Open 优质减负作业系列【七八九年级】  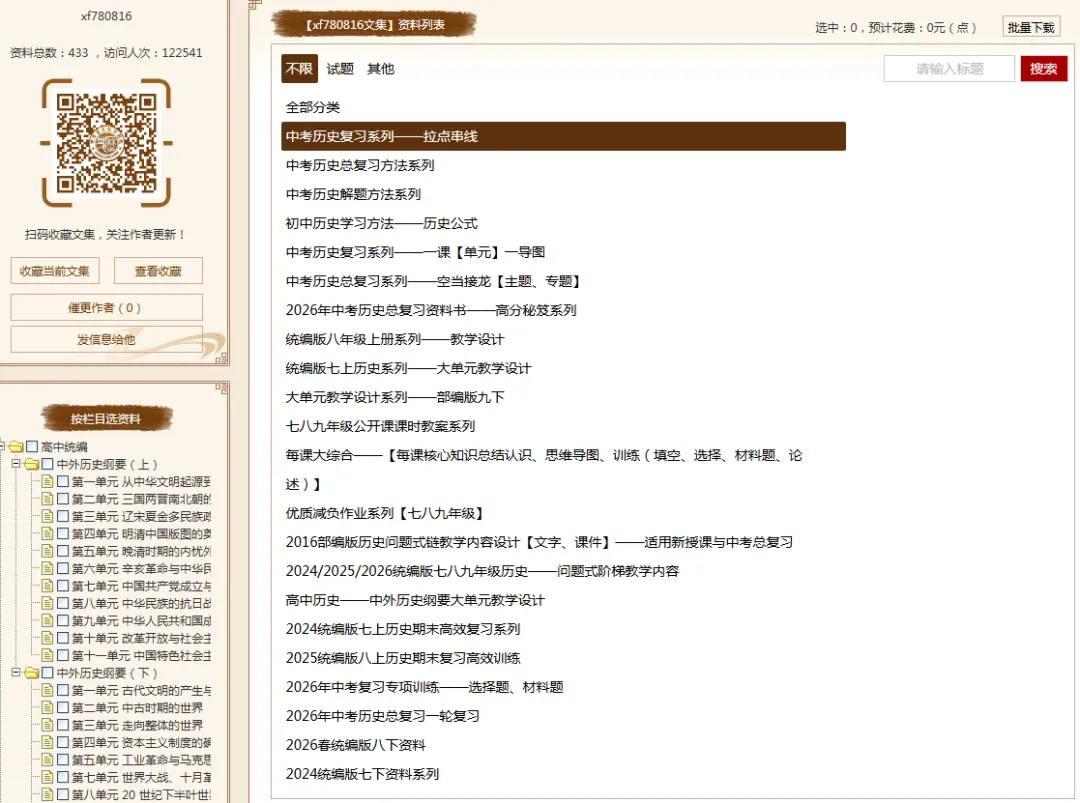coord(386,513)
